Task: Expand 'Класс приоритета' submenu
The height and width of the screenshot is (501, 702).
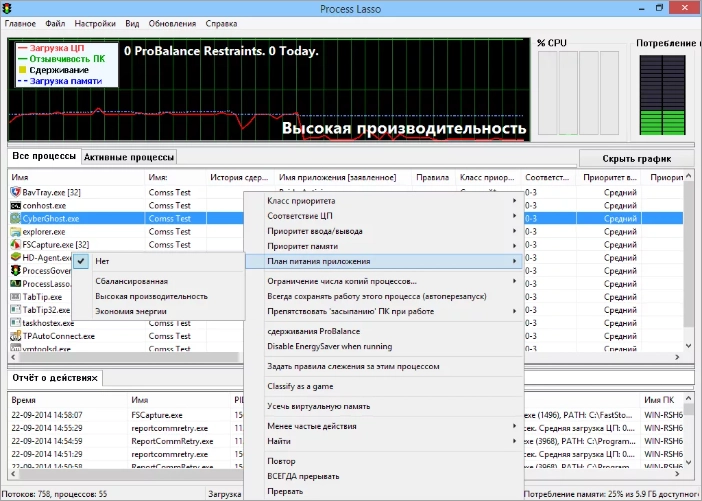Action: click(x=384, y=201)
